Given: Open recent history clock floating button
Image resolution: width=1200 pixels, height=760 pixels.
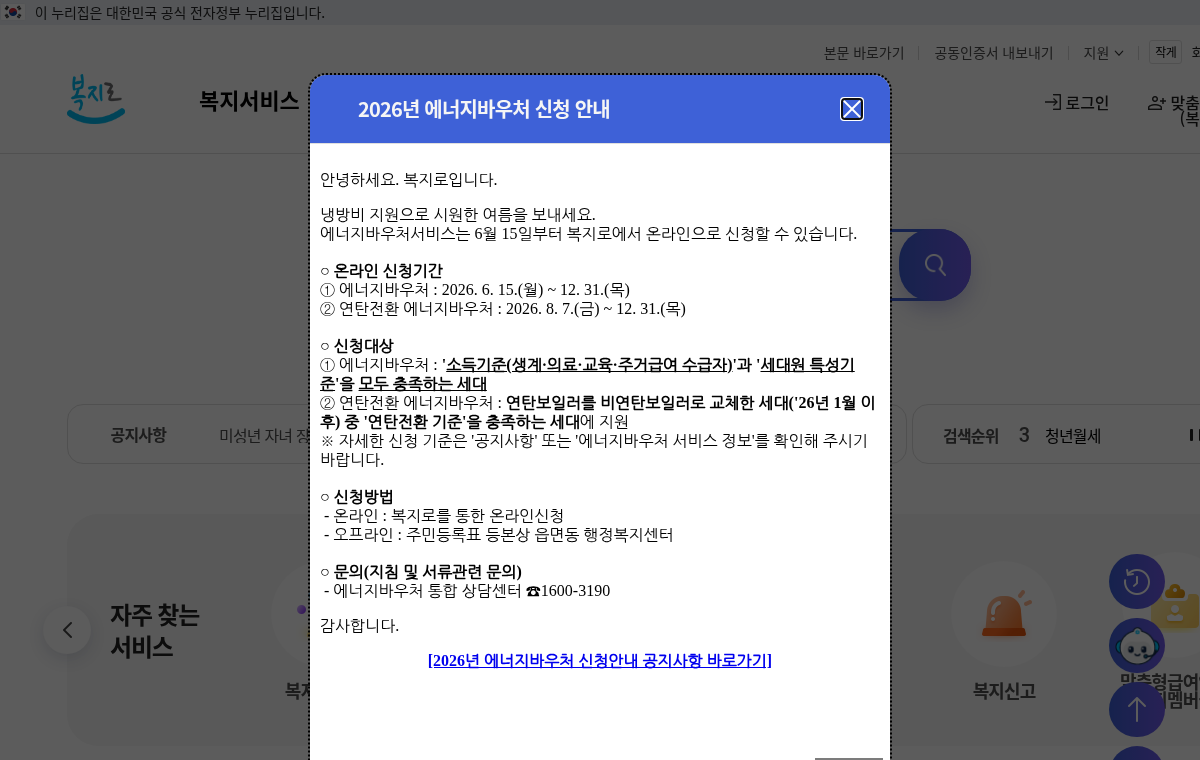Looking at the screenshot, I should (x=1137, y=582).
